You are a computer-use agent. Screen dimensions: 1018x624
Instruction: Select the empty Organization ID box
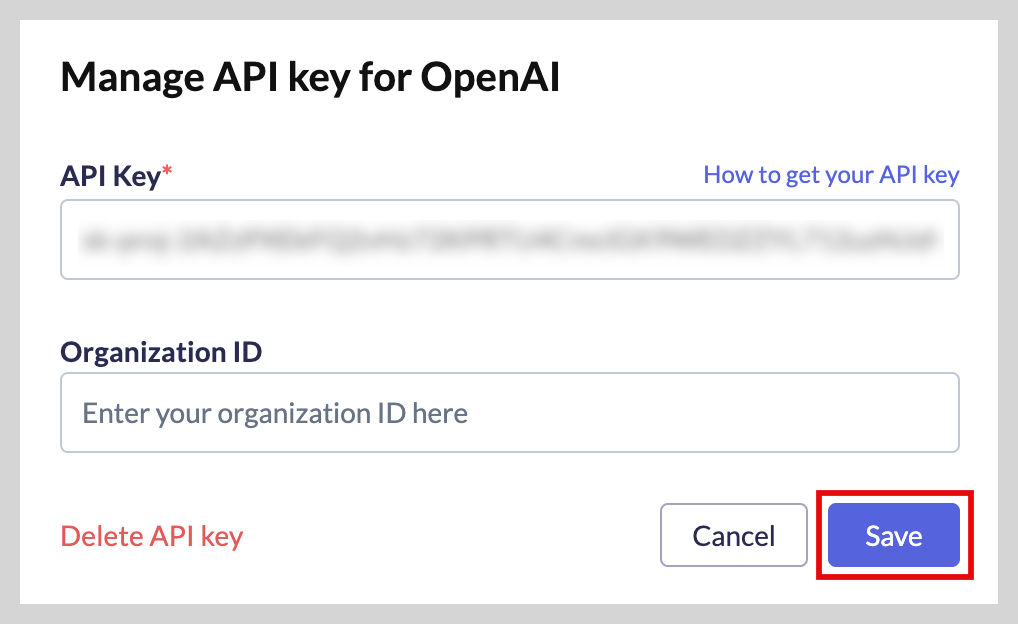510,412
